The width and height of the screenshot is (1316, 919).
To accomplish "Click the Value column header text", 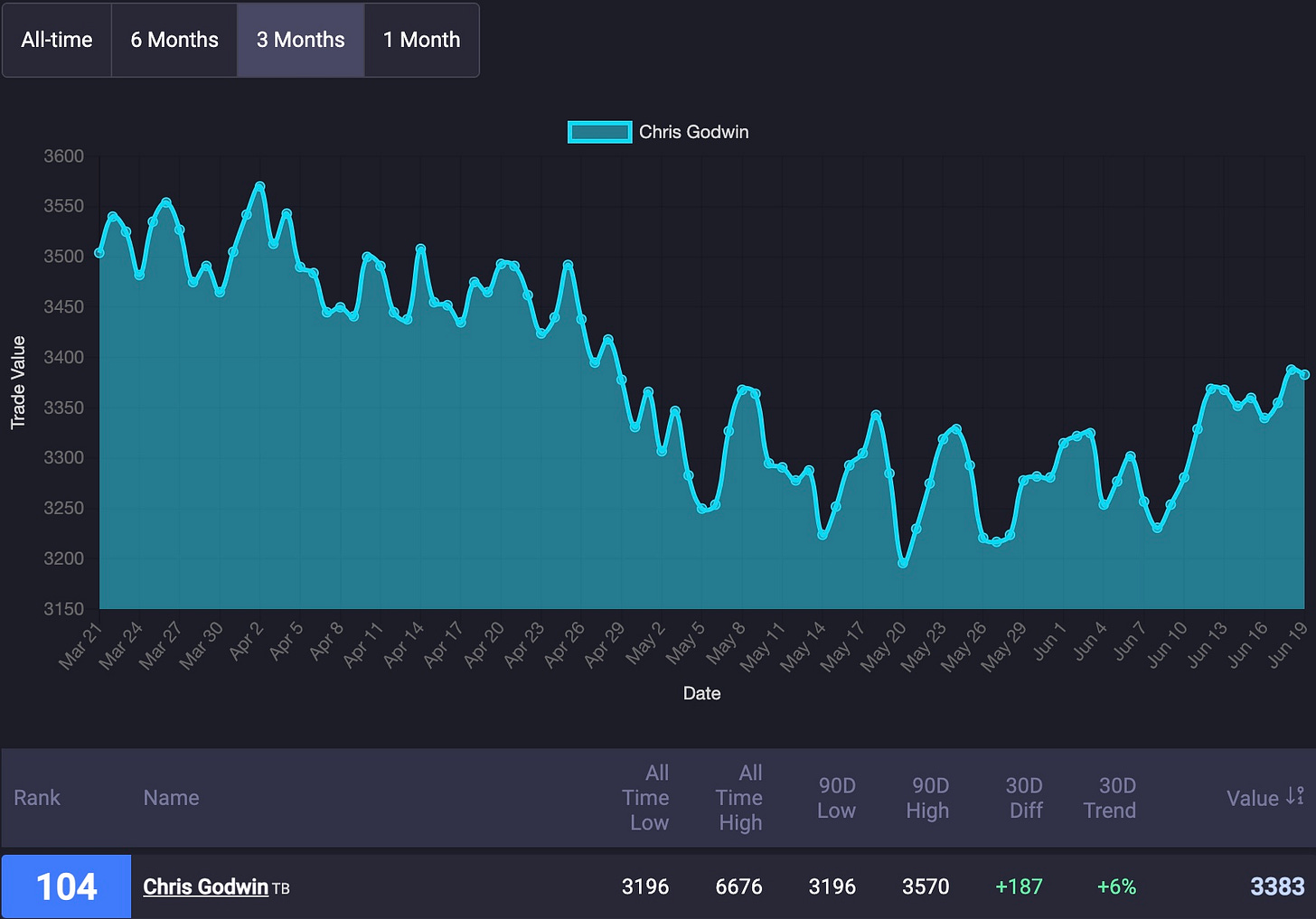I will click(1253, 798).
